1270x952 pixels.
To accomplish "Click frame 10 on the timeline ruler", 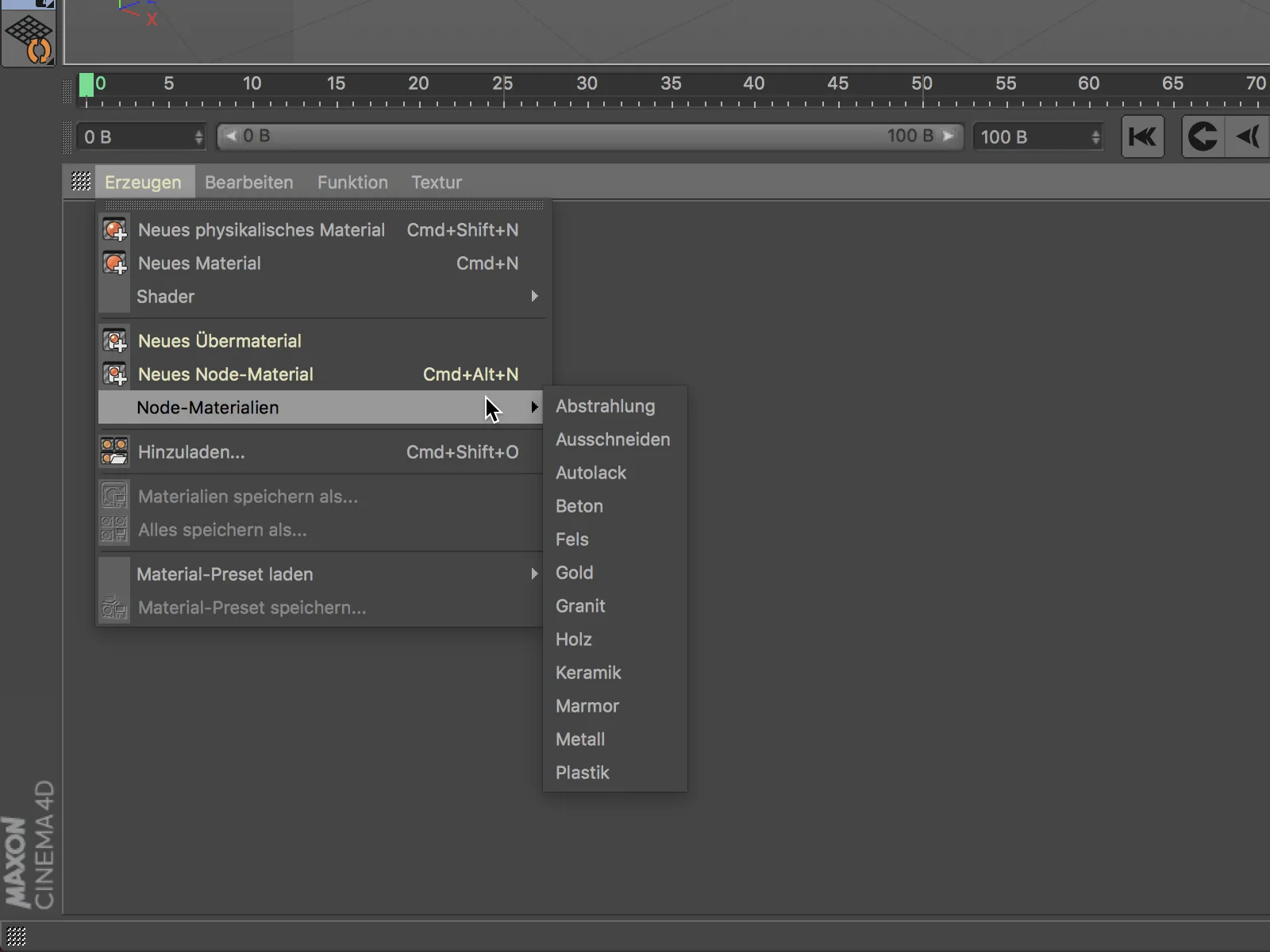I will [x=252, y=84].
